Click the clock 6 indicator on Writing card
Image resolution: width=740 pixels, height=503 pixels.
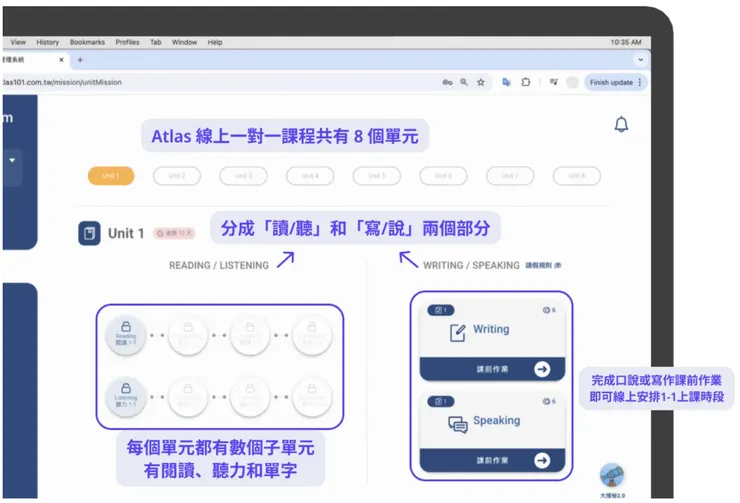point(549,310)
